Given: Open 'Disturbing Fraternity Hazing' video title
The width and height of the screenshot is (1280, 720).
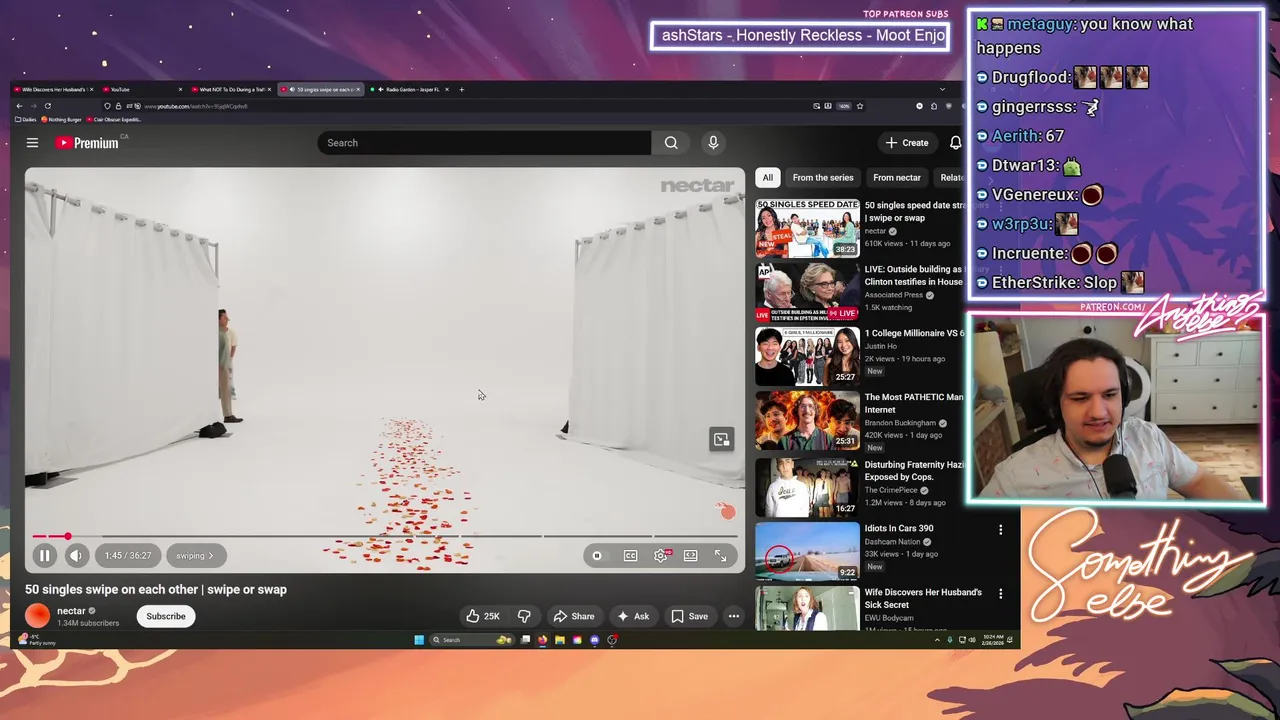Looking at the screenshot, I should [914, 471].
